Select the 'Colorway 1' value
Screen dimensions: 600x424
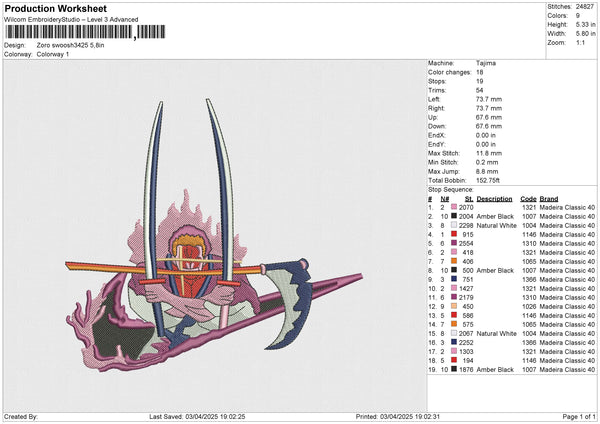[53, 54]
